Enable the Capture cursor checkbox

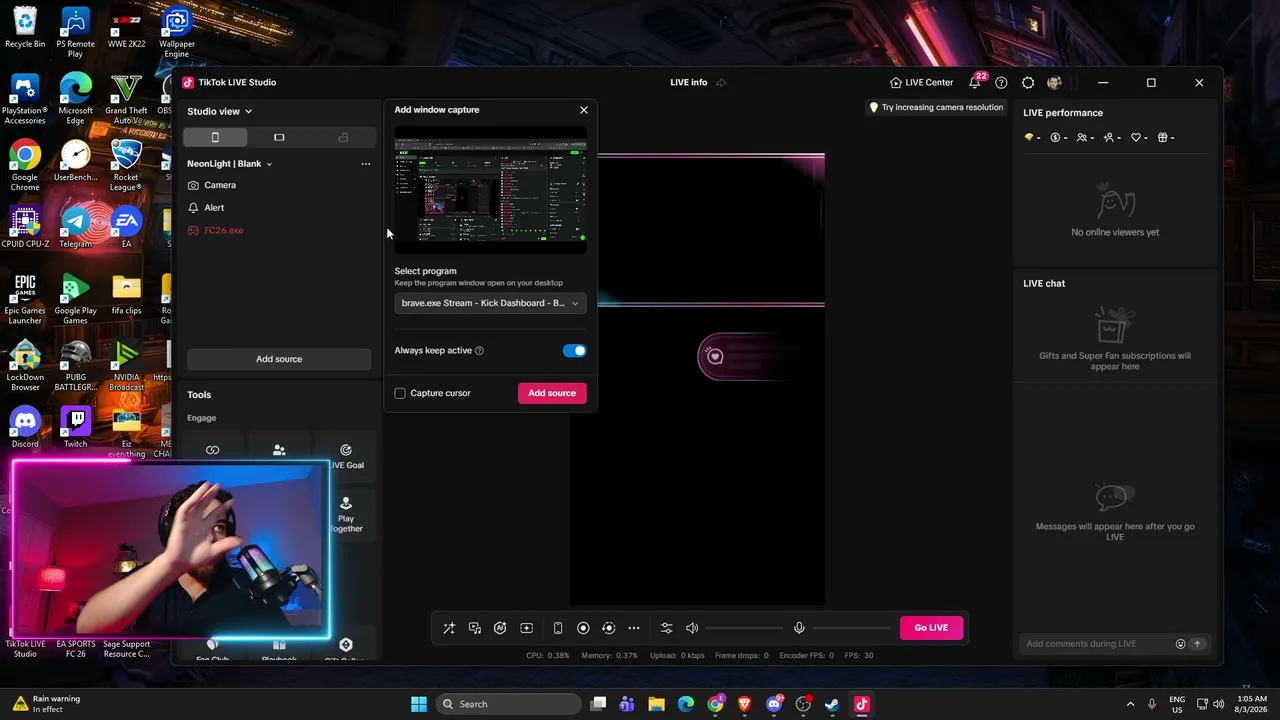click(400, 394)
